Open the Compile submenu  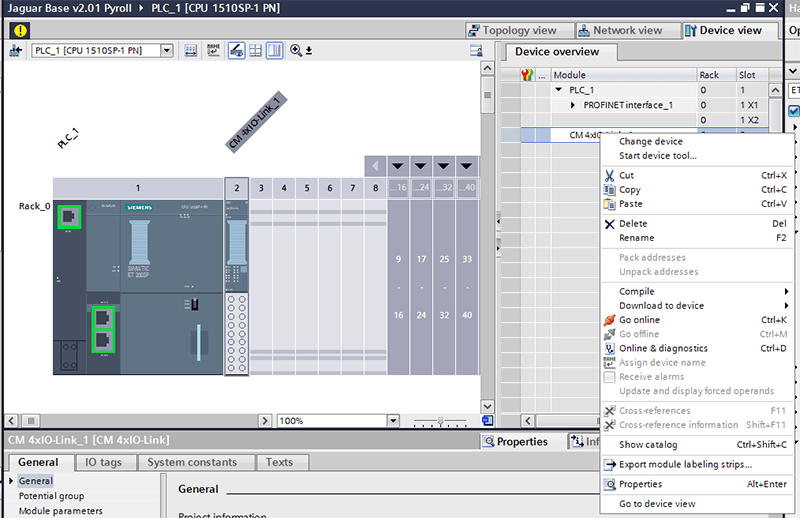tap(697, 291)
